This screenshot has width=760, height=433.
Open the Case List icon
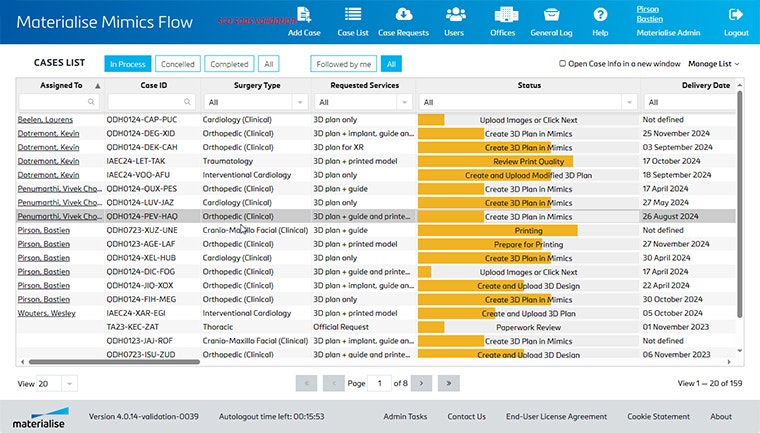(x=353, y=15)
